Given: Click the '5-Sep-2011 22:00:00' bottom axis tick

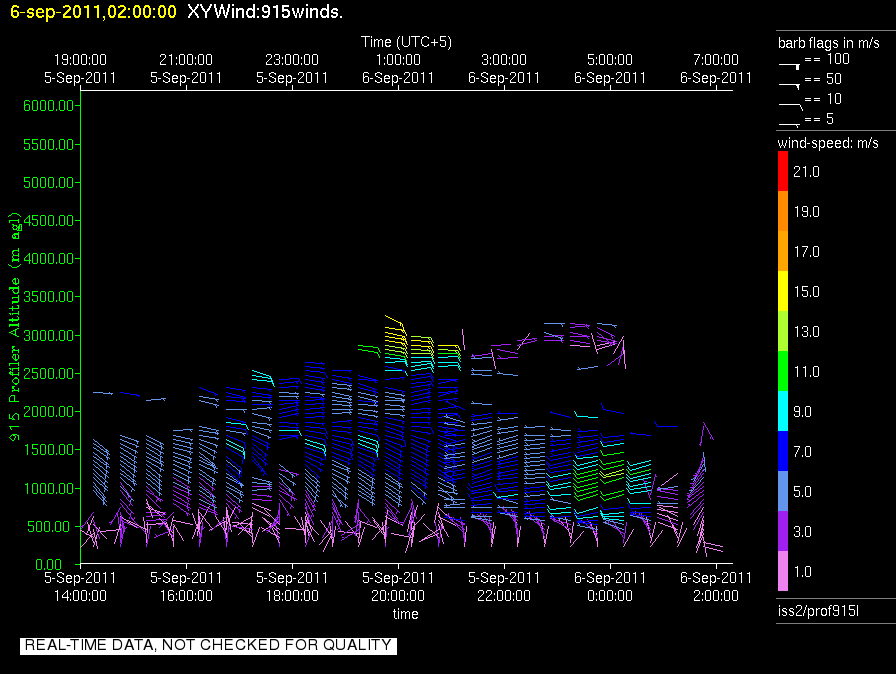Looking at the screenshot, I should pyautogui.click(x=504, y=587).
